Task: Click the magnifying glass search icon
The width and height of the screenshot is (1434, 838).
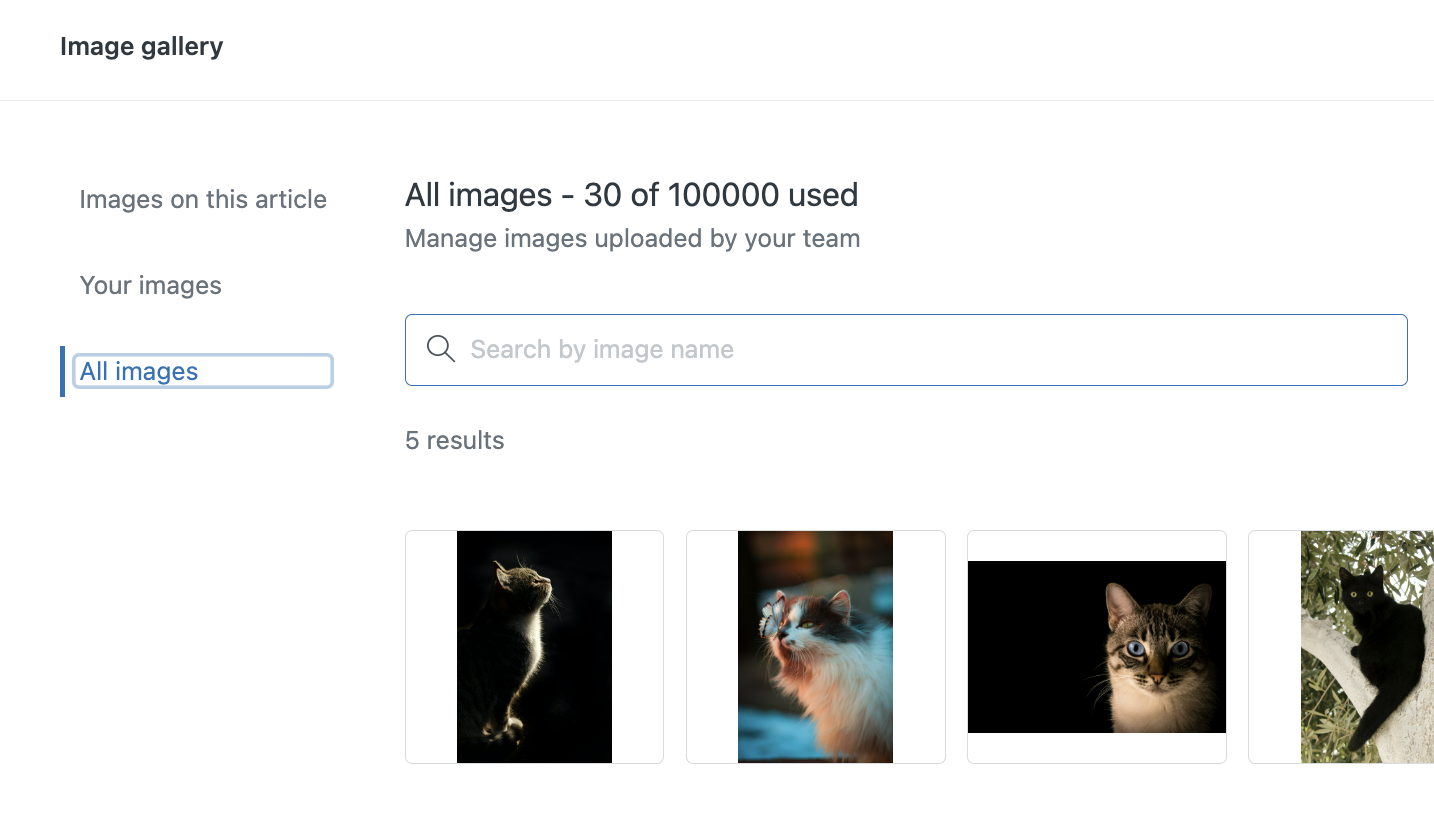Action: tap(441, 349)
